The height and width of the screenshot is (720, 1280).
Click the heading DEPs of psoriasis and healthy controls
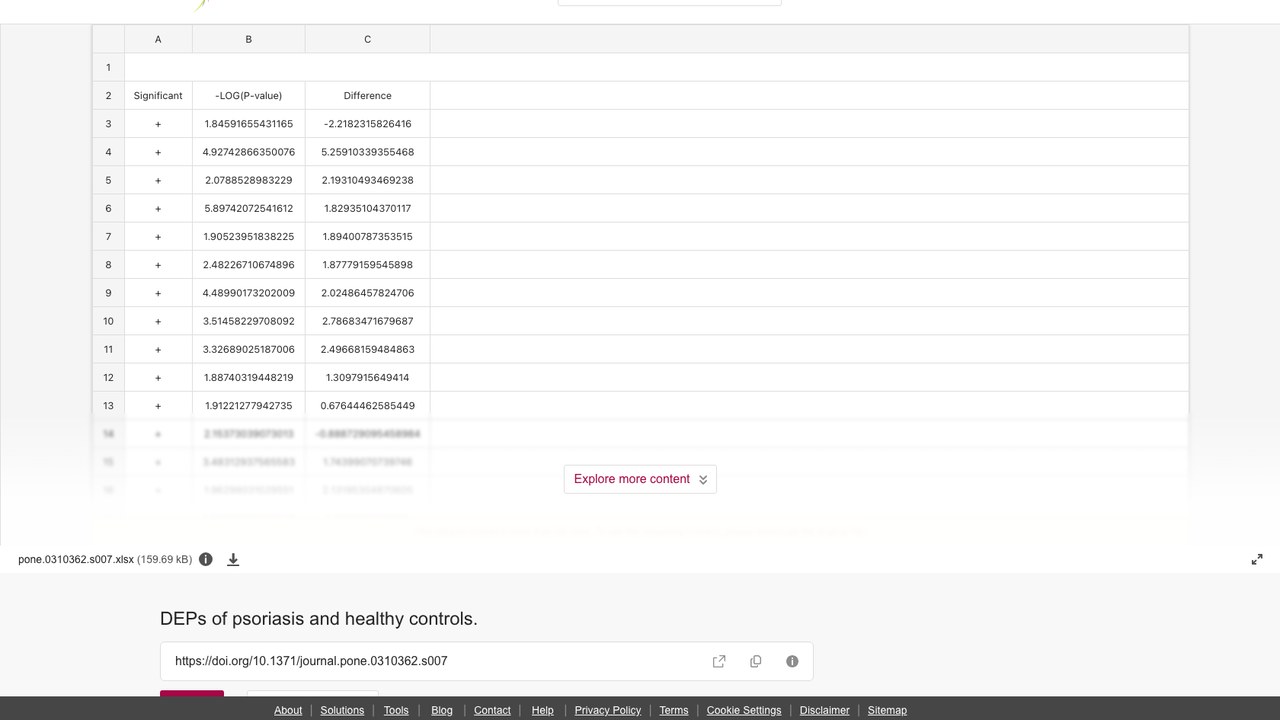click(x=319, y=619)
